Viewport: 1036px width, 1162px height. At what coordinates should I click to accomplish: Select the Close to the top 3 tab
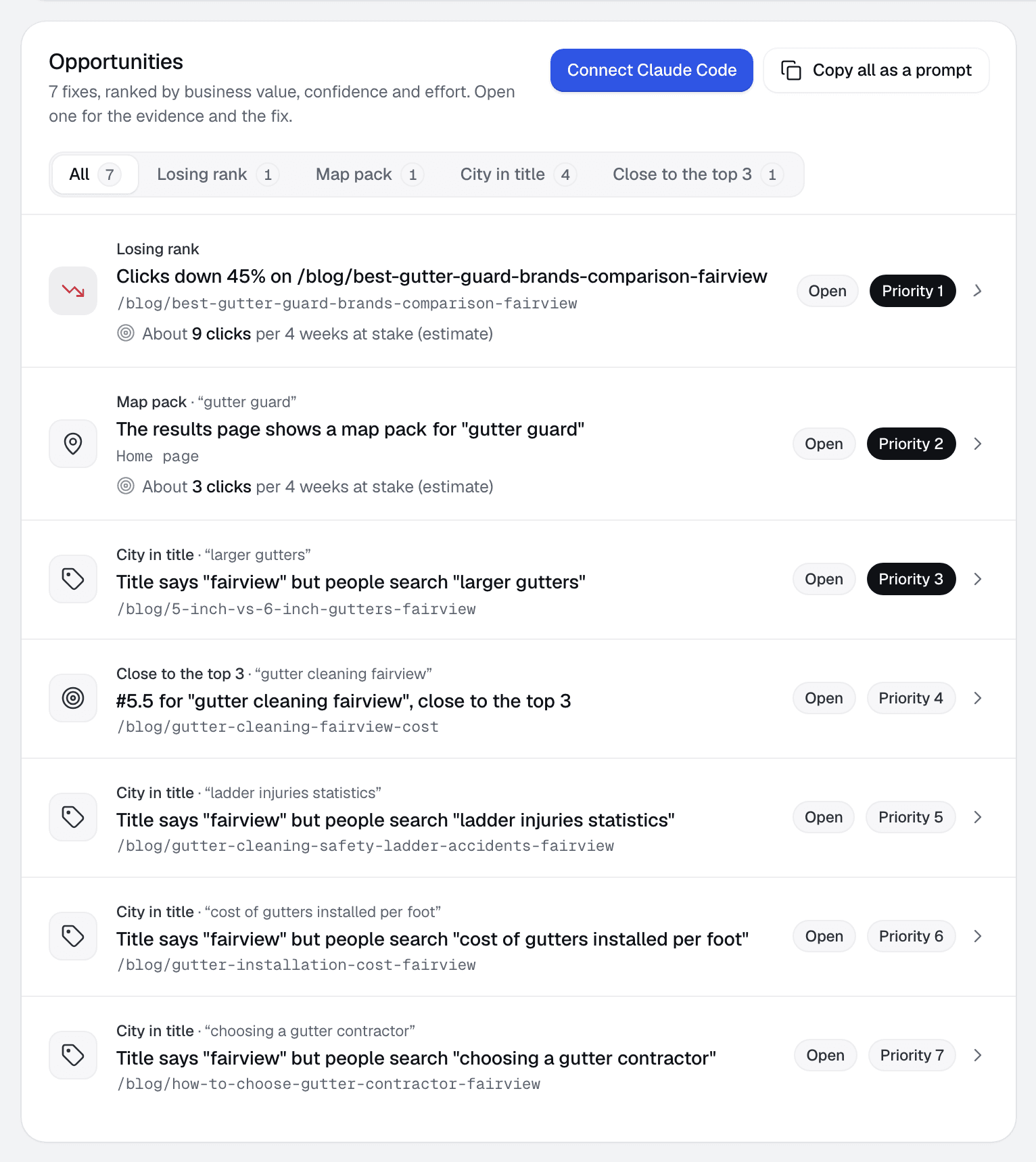[698, 175]
